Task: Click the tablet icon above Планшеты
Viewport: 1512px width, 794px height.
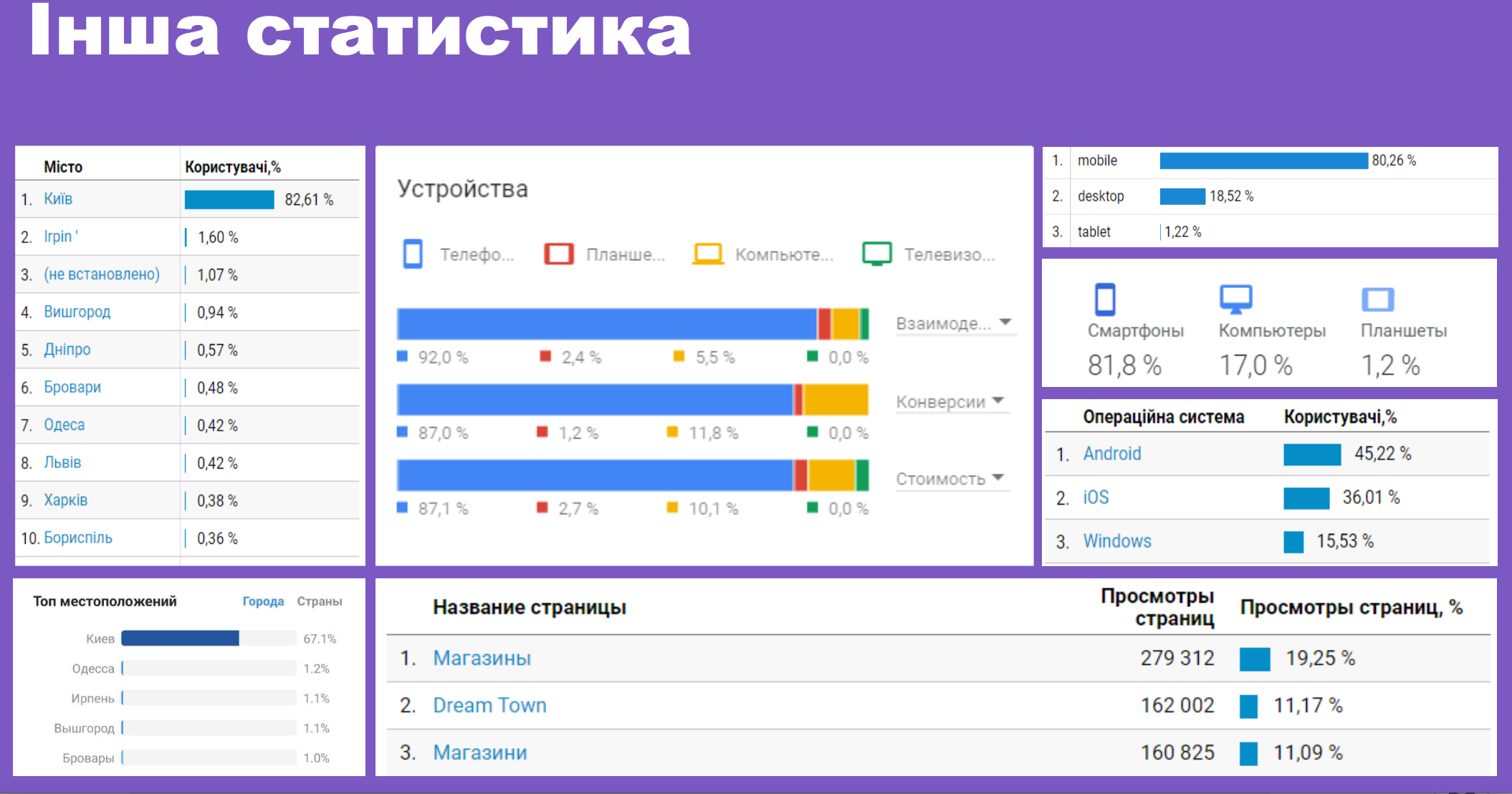Action: coord(1377,299)
